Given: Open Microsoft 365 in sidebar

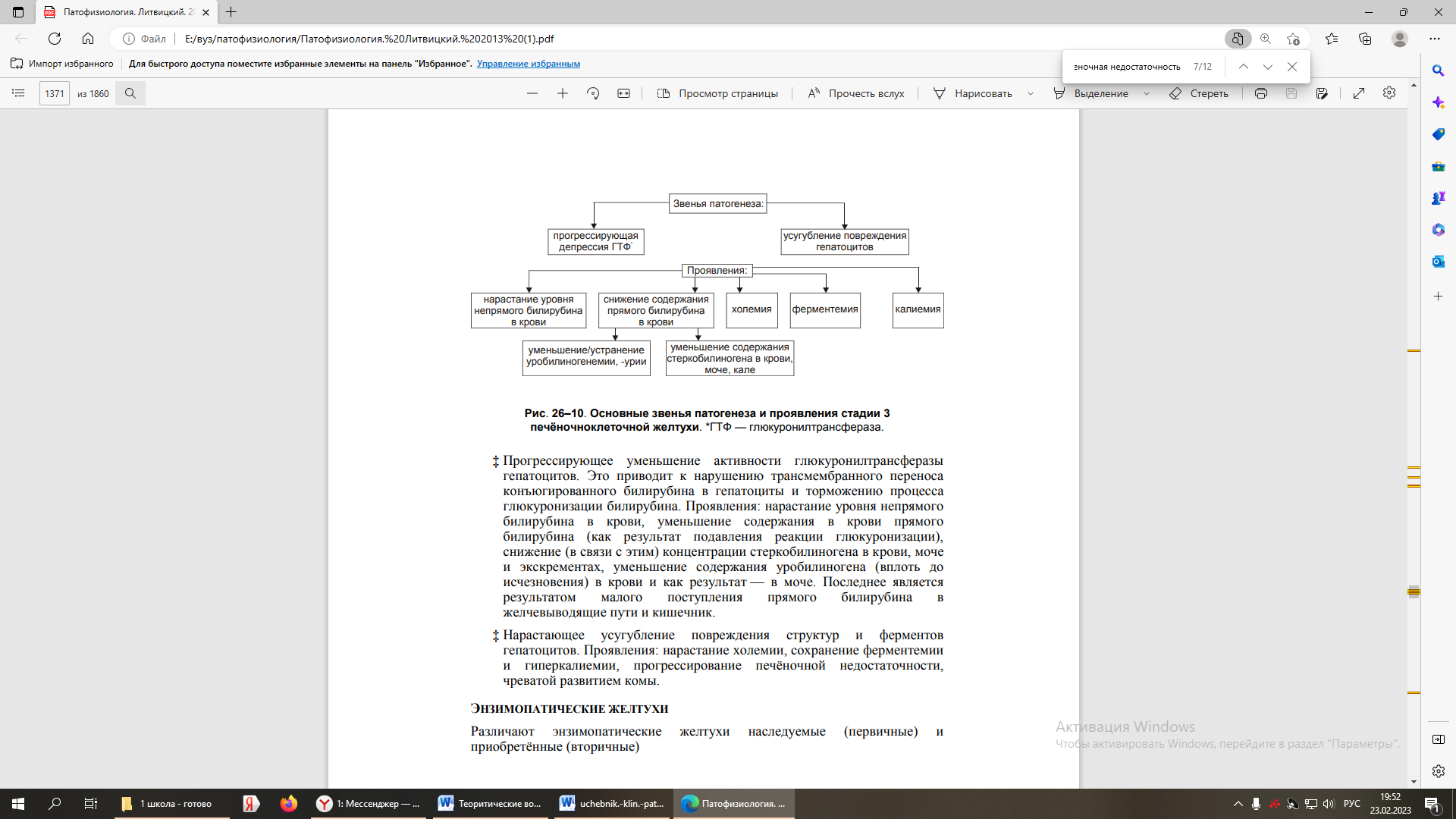Looking at the screenshot, I should 1438,230.
